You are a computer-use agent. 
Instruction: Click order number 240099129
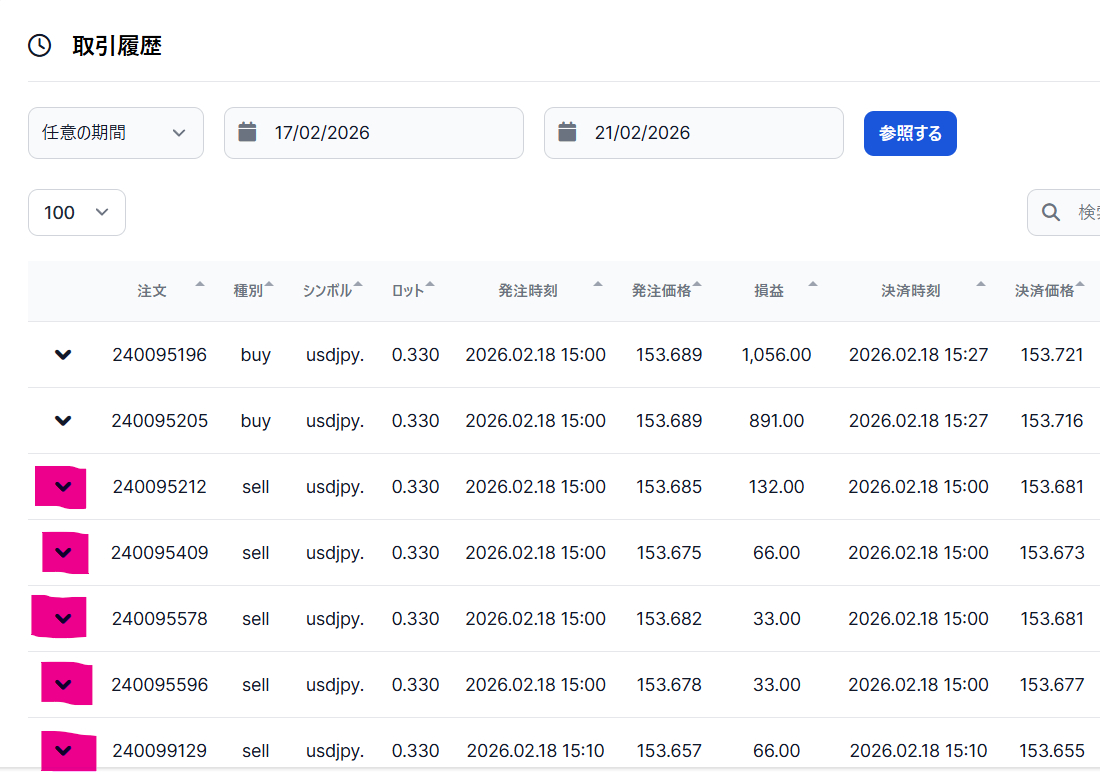(159, 751)
